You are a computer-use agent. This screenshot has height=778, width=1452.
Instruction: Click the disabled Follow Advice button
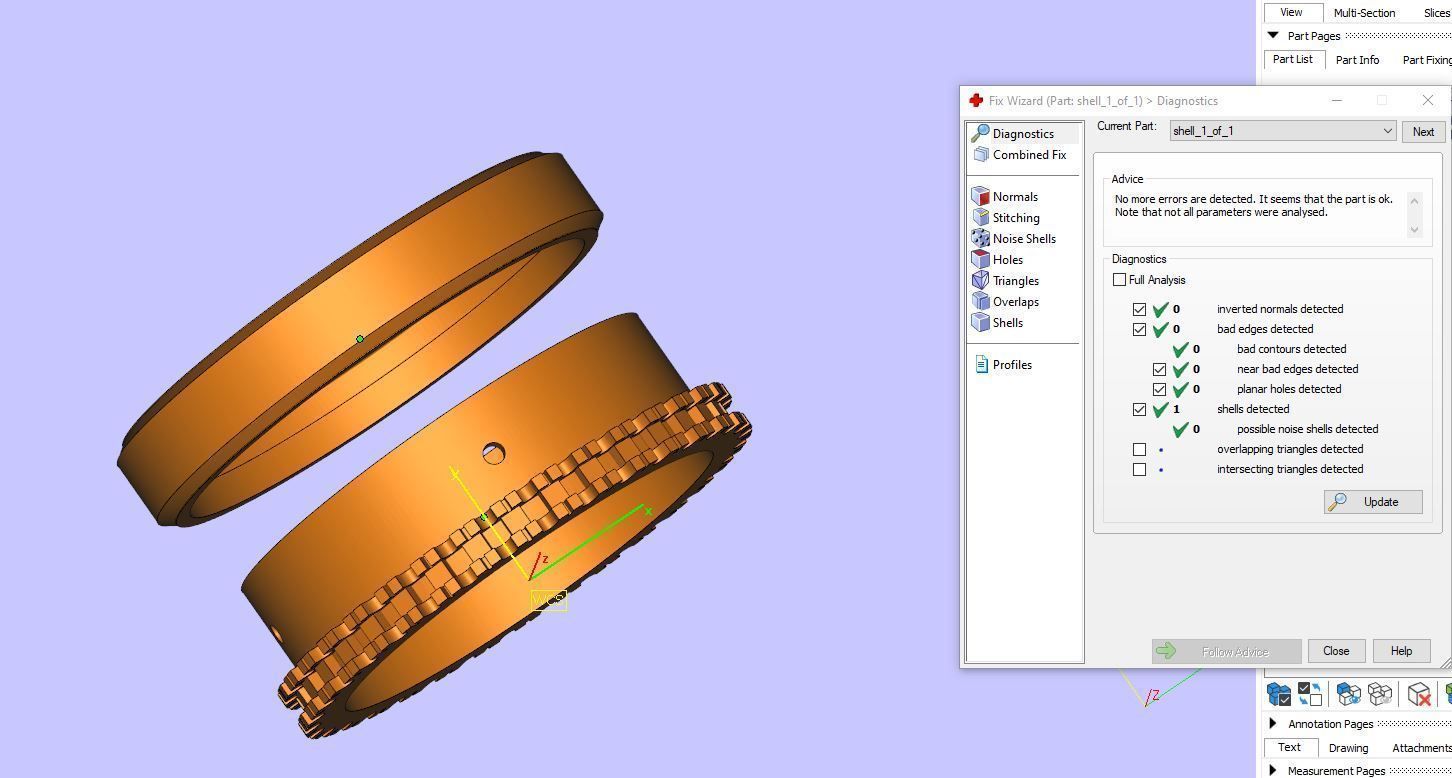1226,651
